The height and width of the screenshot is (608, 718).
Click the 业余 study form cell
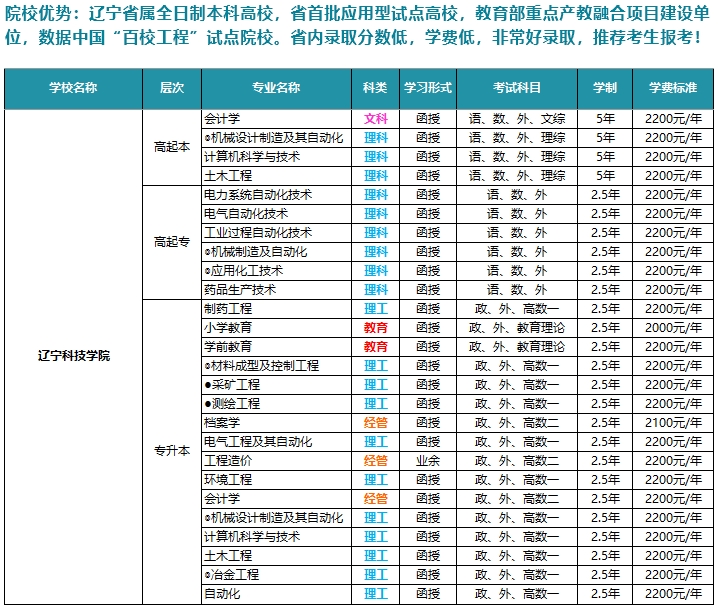[428, 461]
